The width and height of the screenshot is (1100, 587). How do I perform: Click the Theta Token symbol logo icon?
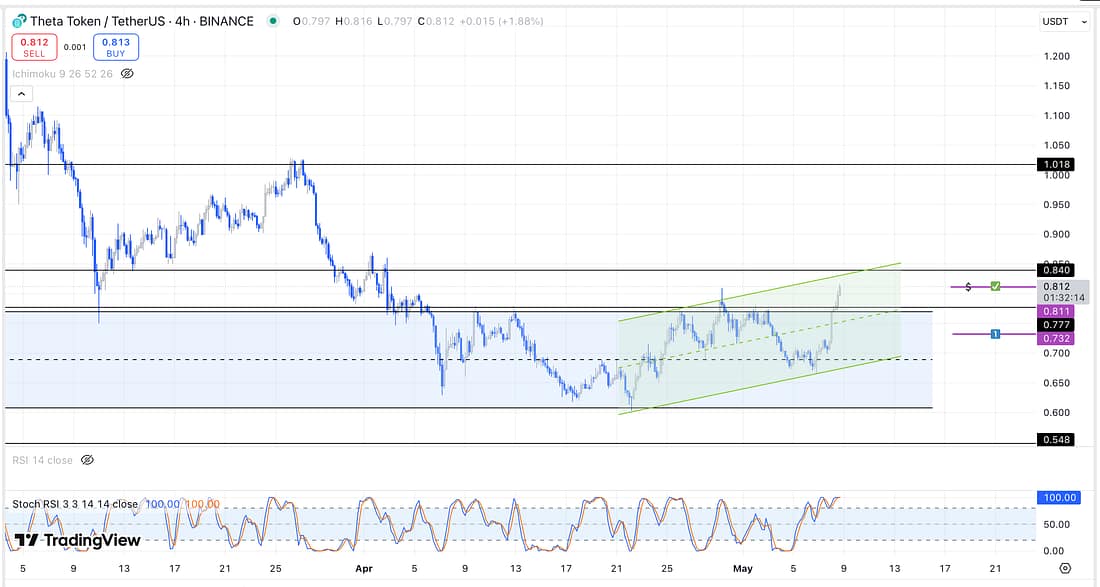coord(19,21)
